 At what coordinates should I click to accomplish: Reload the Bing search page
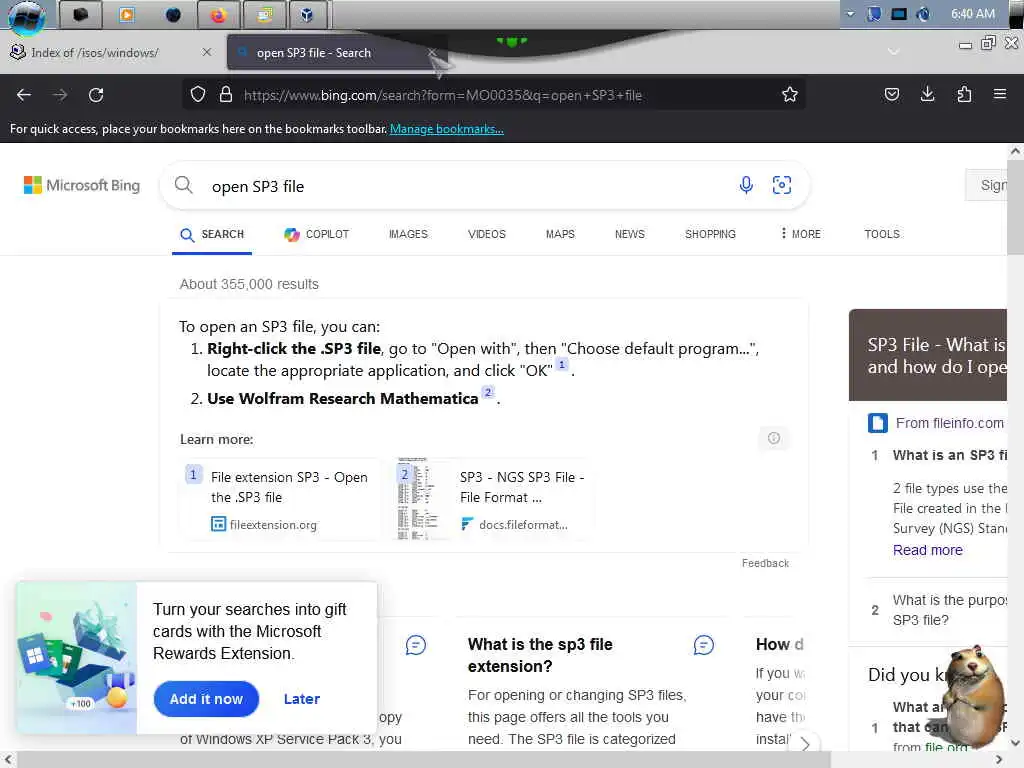[x=96, y=95]
